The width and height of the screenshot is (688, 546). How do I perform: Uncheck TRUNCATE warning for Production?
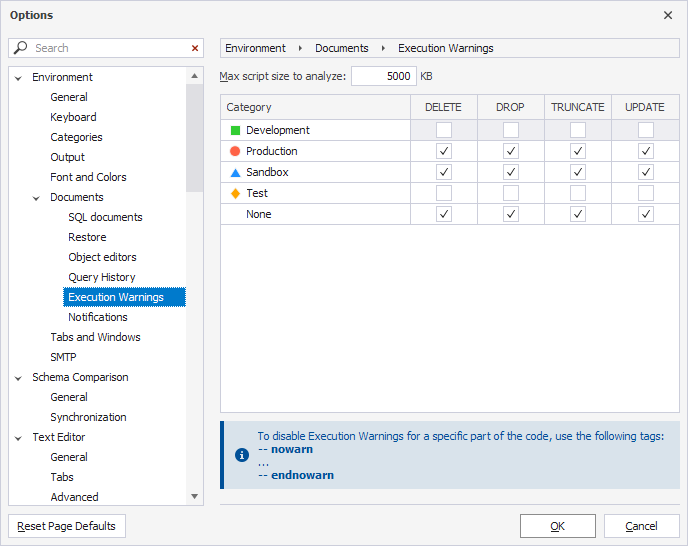point(578,151)
